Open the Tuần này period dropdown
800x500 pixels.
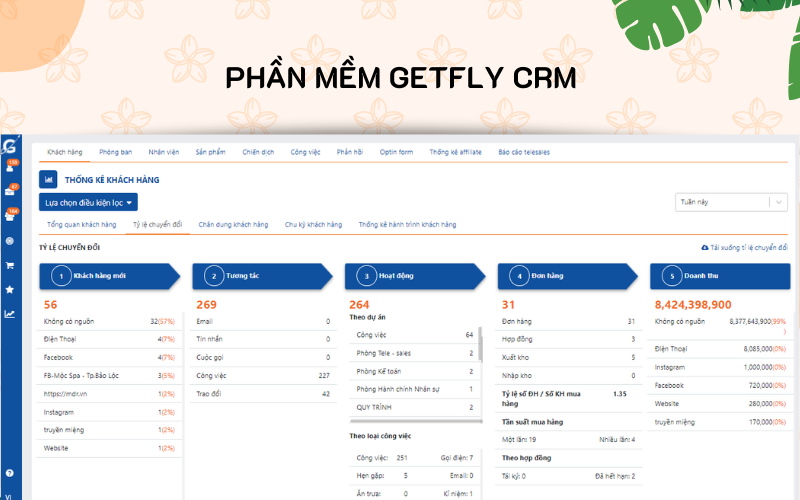[x=731, y=202]
